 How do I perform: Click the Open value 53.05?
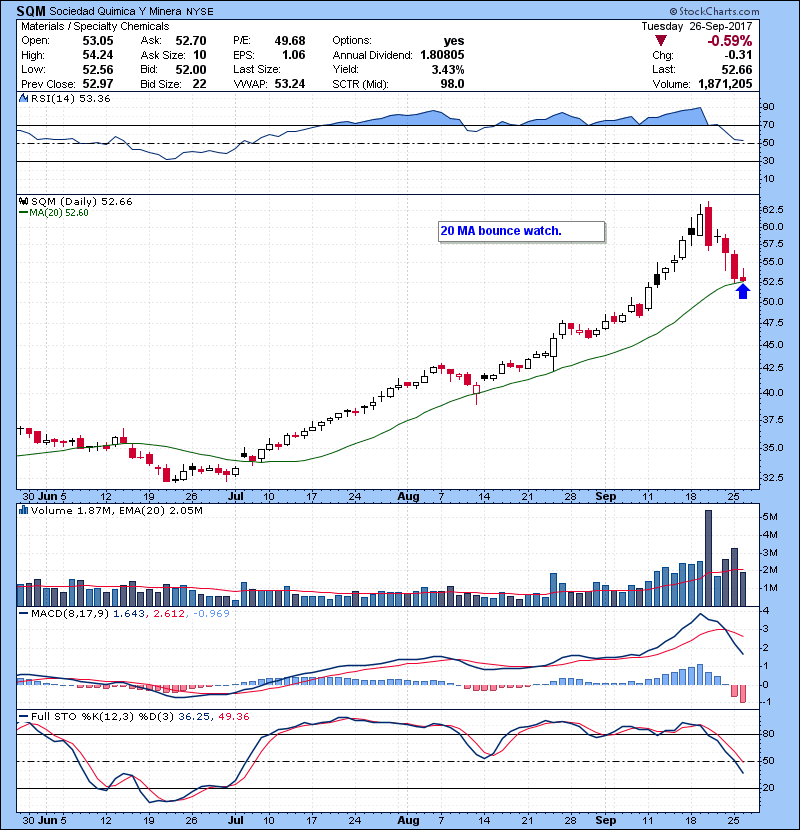pos(97,41)
